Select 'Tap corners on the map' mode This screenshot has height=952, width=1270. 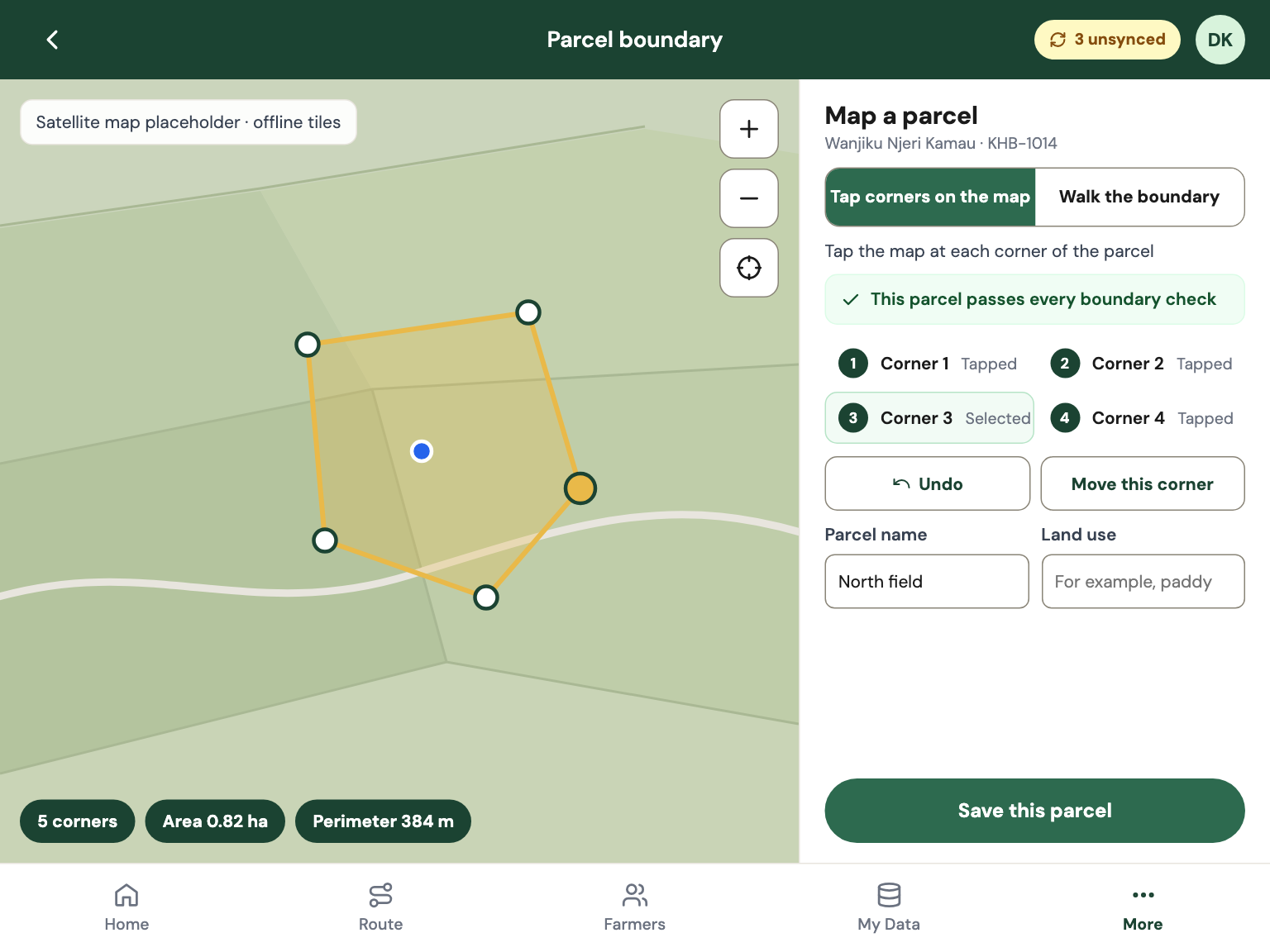point(930,197)
